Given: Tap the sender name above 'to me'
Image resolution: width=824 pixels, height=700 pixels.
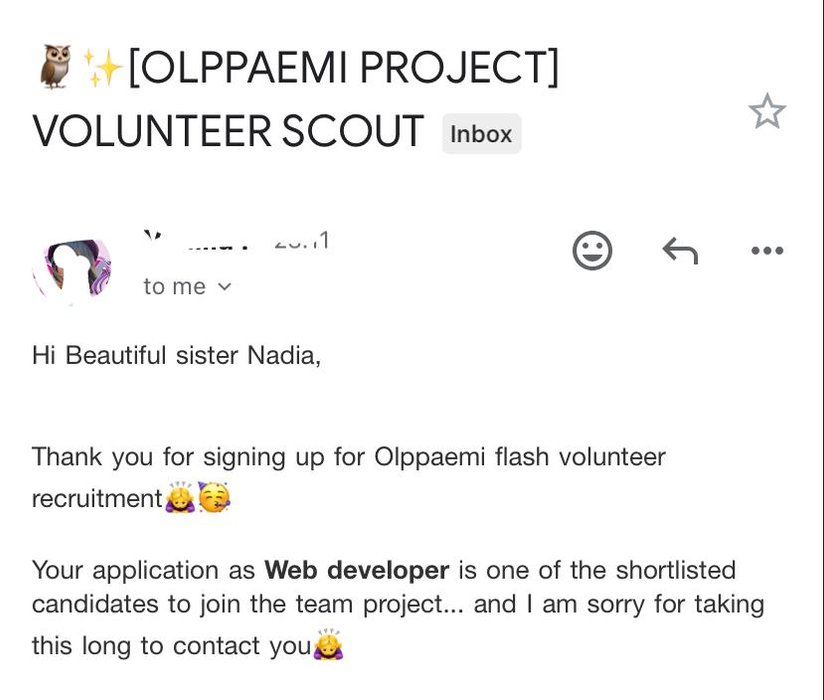Looking at the screenshot, I should pyautogui.click(x=196, y=241).
